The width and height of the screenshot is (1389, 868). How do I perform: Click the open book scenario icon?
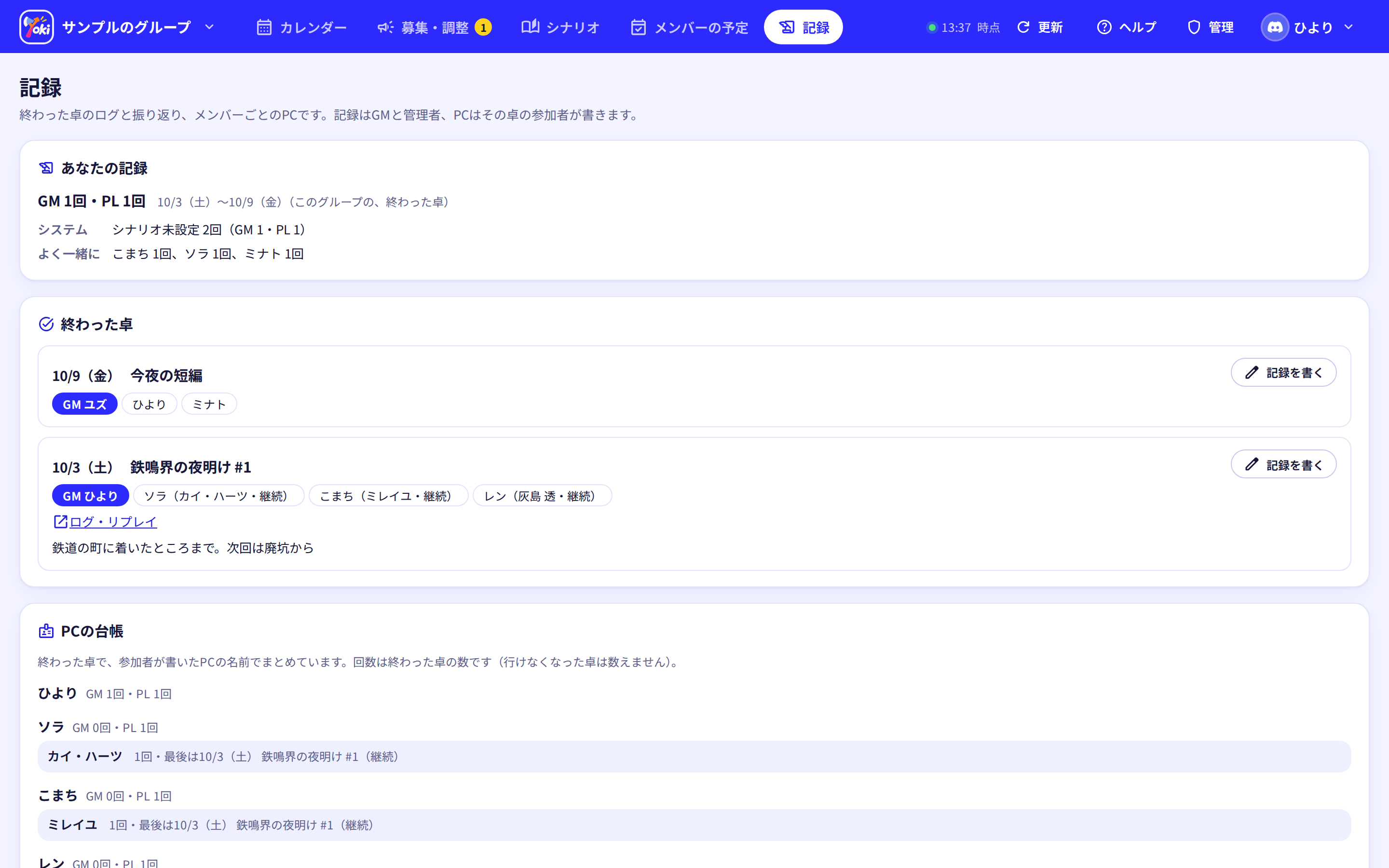pos(530,27)
